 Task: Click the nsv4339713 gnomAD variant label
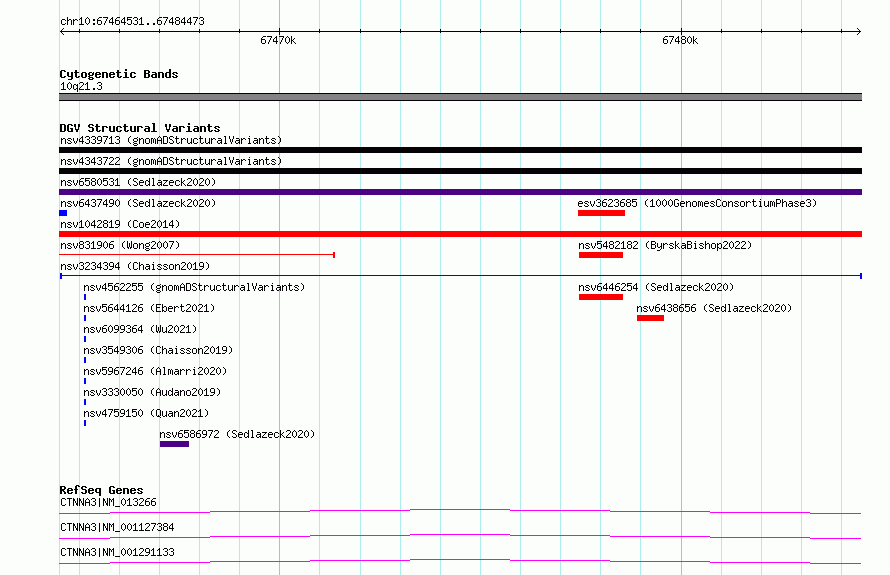click(x=171, y=140)
